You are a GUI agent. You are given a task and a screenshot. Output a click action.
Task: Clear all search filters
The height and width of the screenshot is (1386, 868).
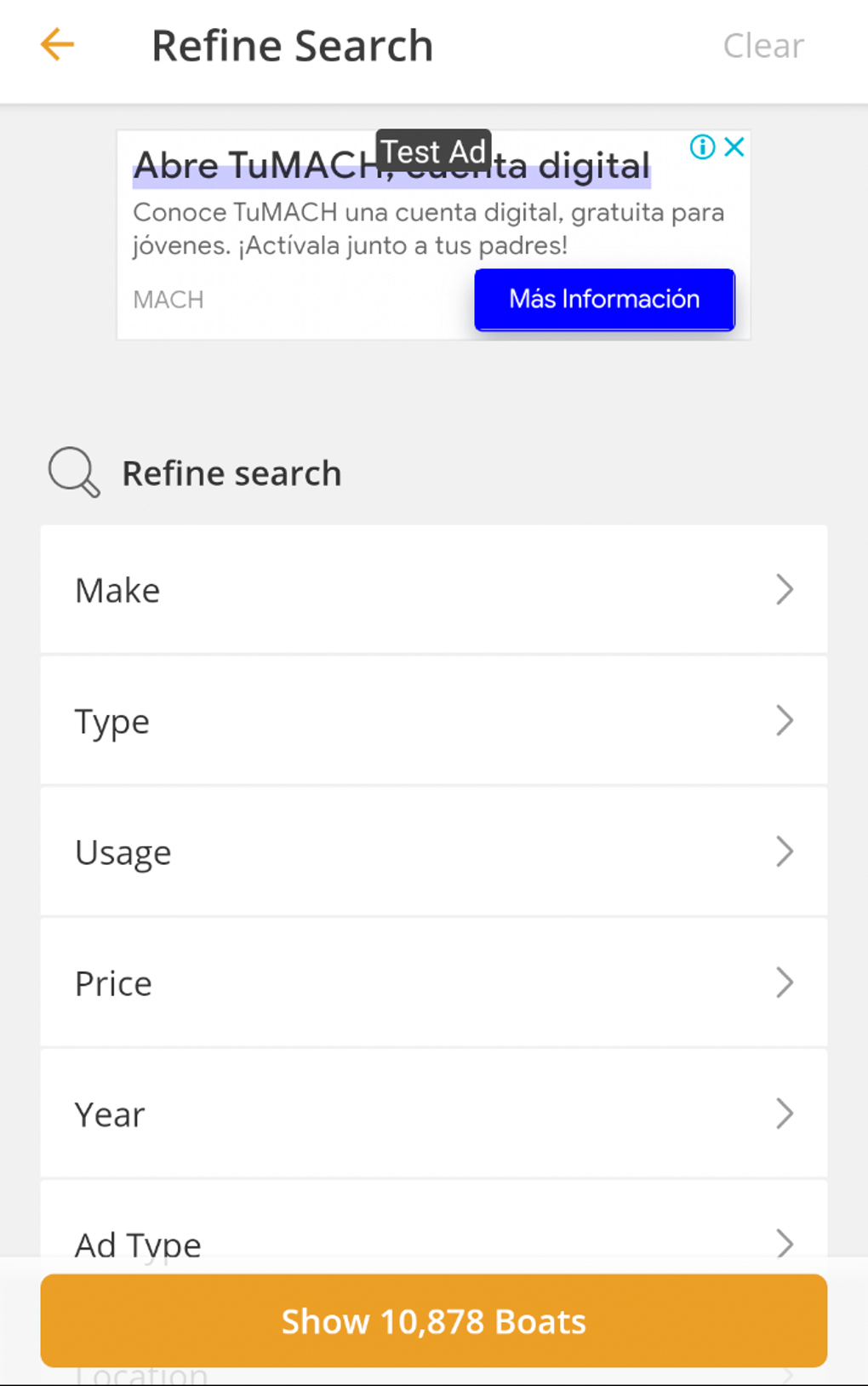pos(762,46)
